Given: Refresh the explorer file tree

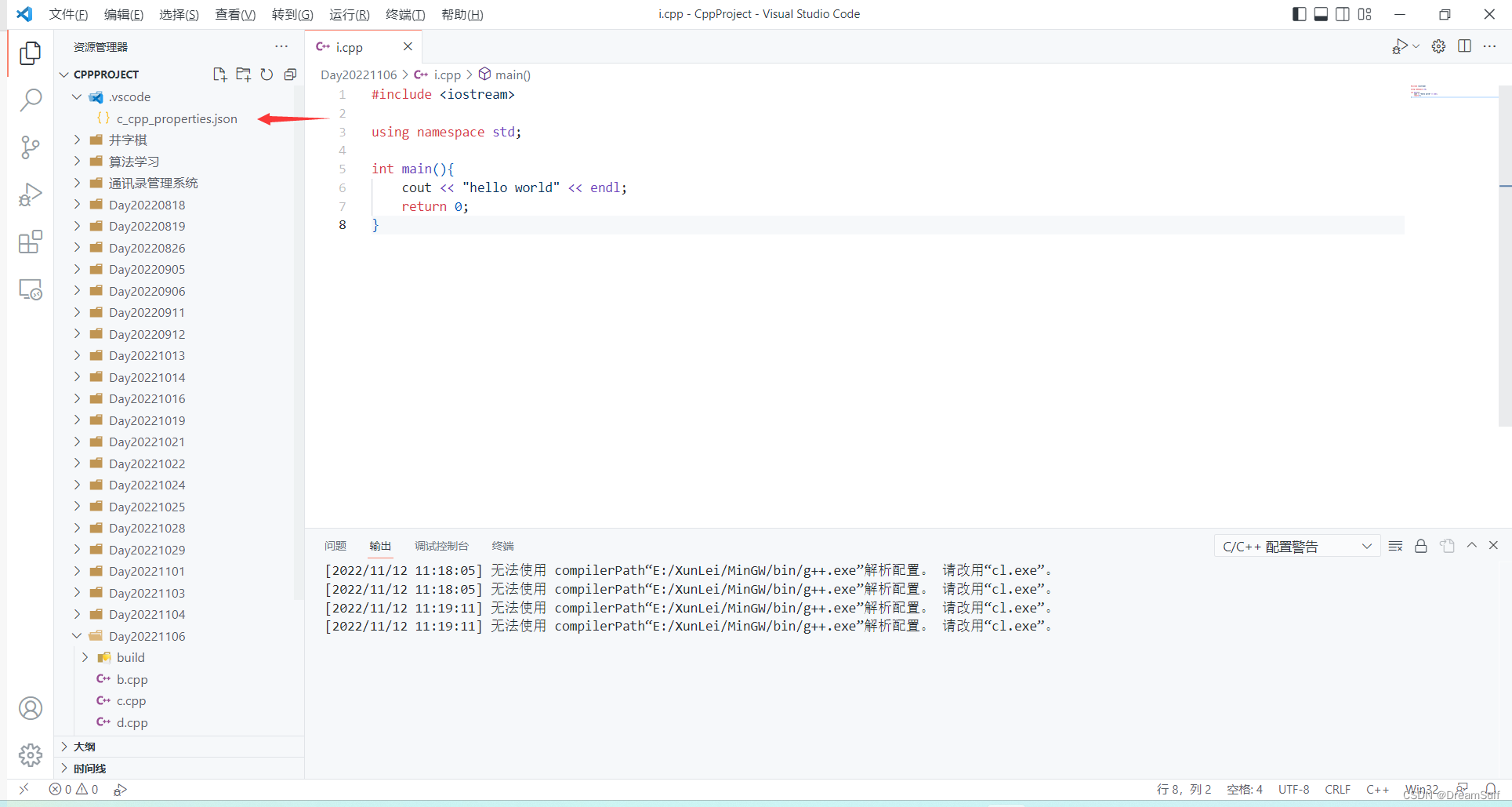Looking at the screenshot, I should point(267,75).
